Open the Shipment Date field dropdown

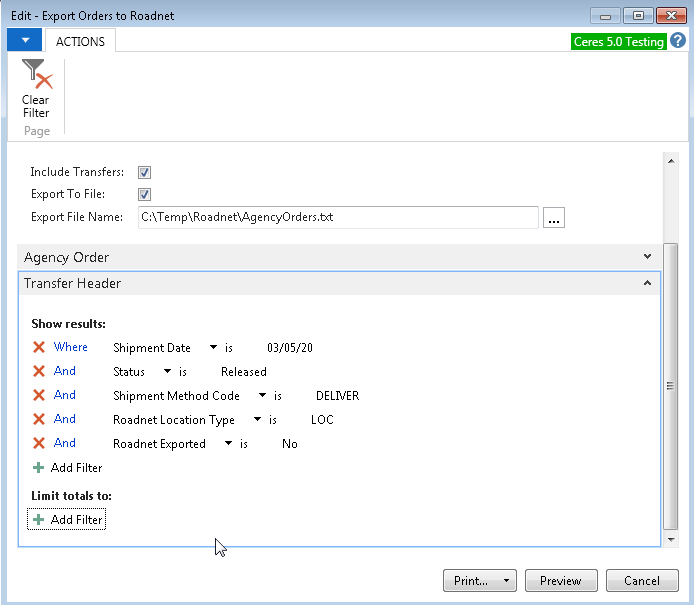[x=213, y=348]
